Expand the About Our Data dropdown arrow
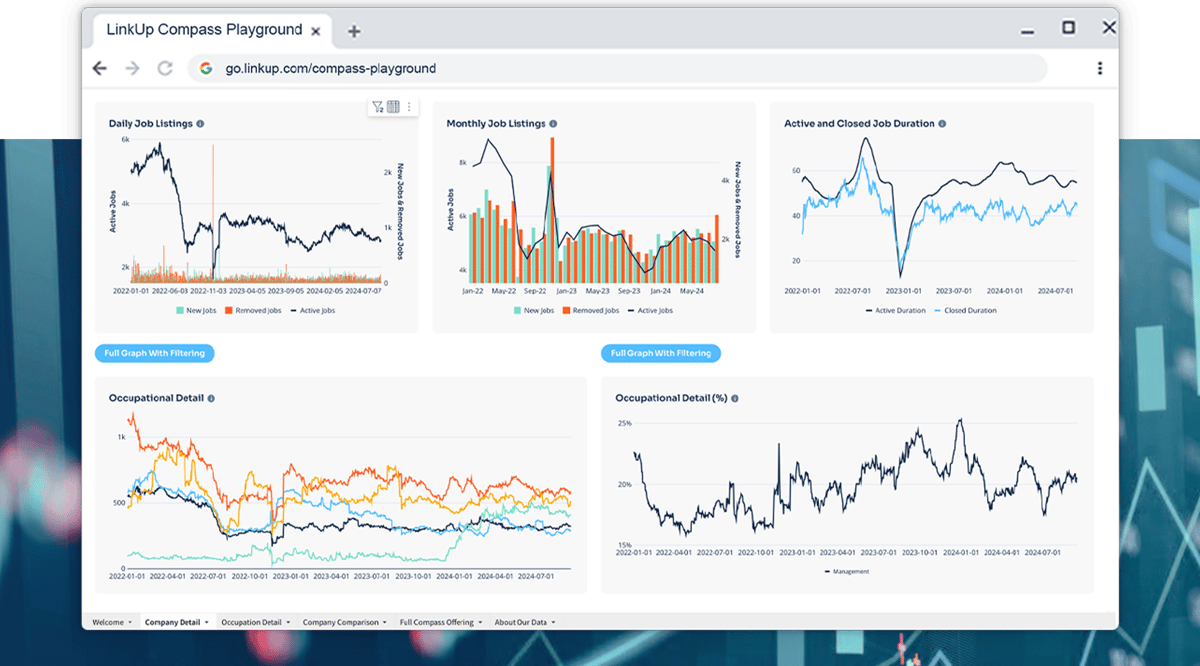Image resolution: width=1200 pixels, height=666 pixels. coord(553,623)
